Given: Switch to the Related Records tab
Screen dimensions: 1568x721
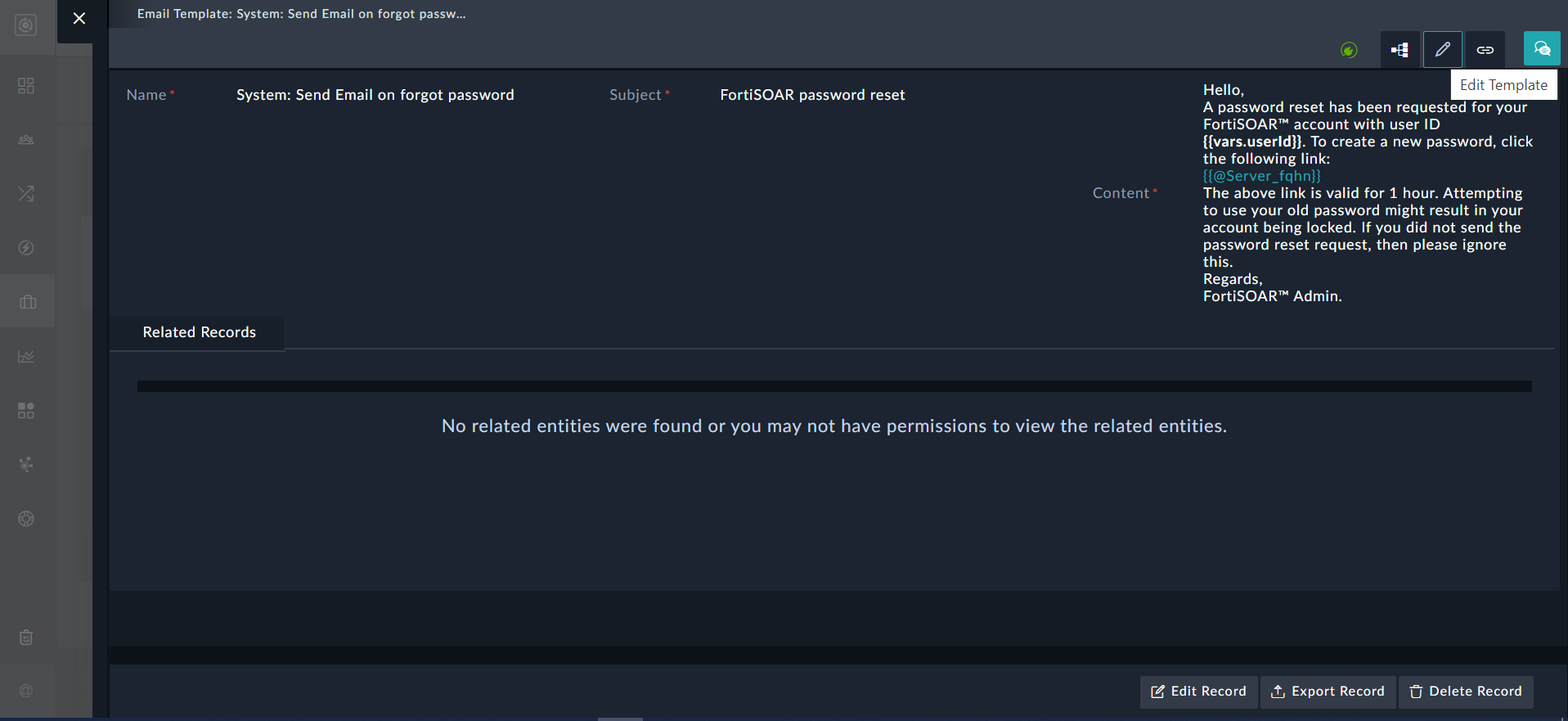Looking at the screenshot, I should pyautogui.click(x=197, y=332).
